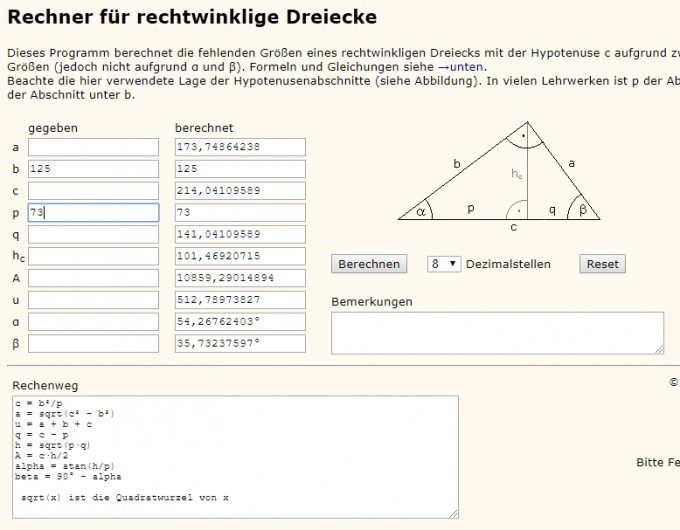Screen dimensions: 680x530
Task: Click the given input field for area A
Action: pyautogui.click(x=93, y=278)
